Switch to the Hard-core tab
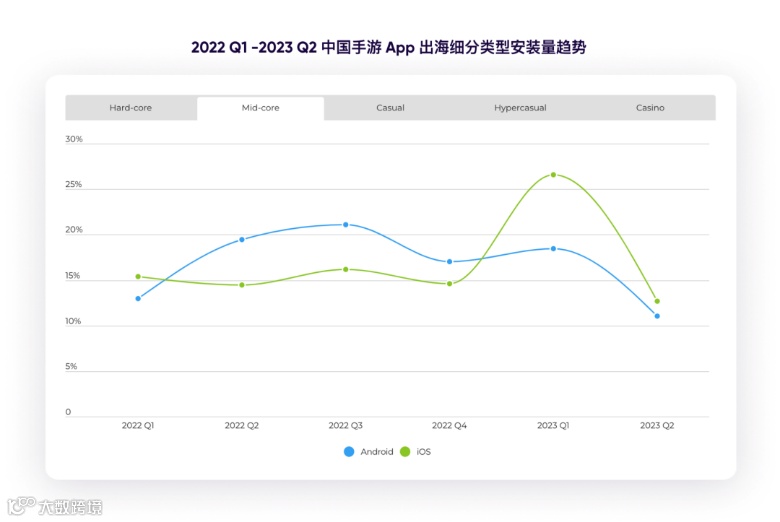780x522 pixels. (x=131, y=107)
